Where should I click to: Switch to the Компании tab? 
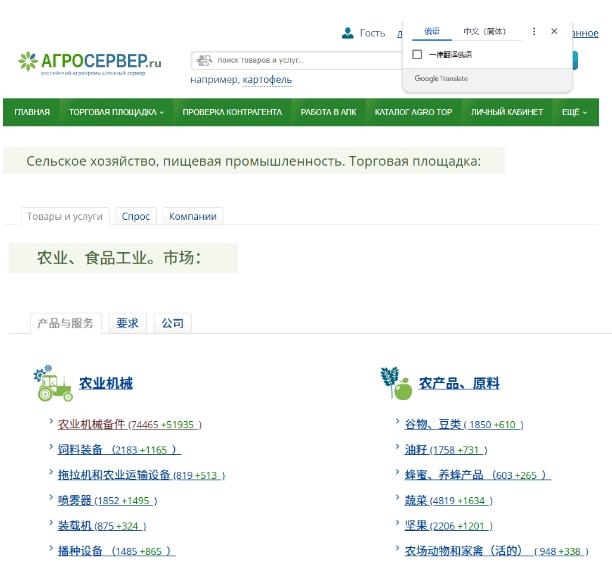tap(193, 216)
